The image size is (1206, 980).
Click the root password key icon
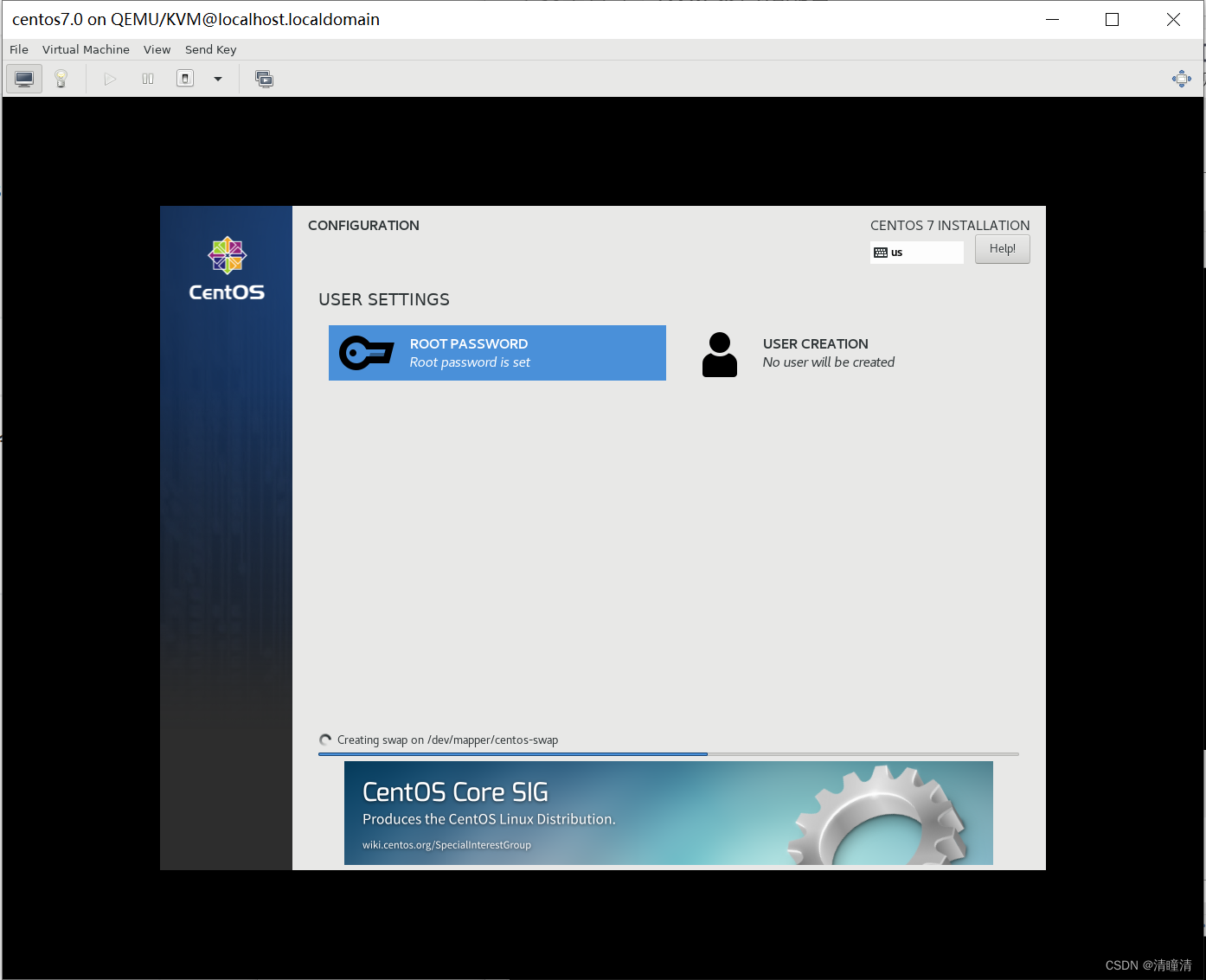click(367, 353)
